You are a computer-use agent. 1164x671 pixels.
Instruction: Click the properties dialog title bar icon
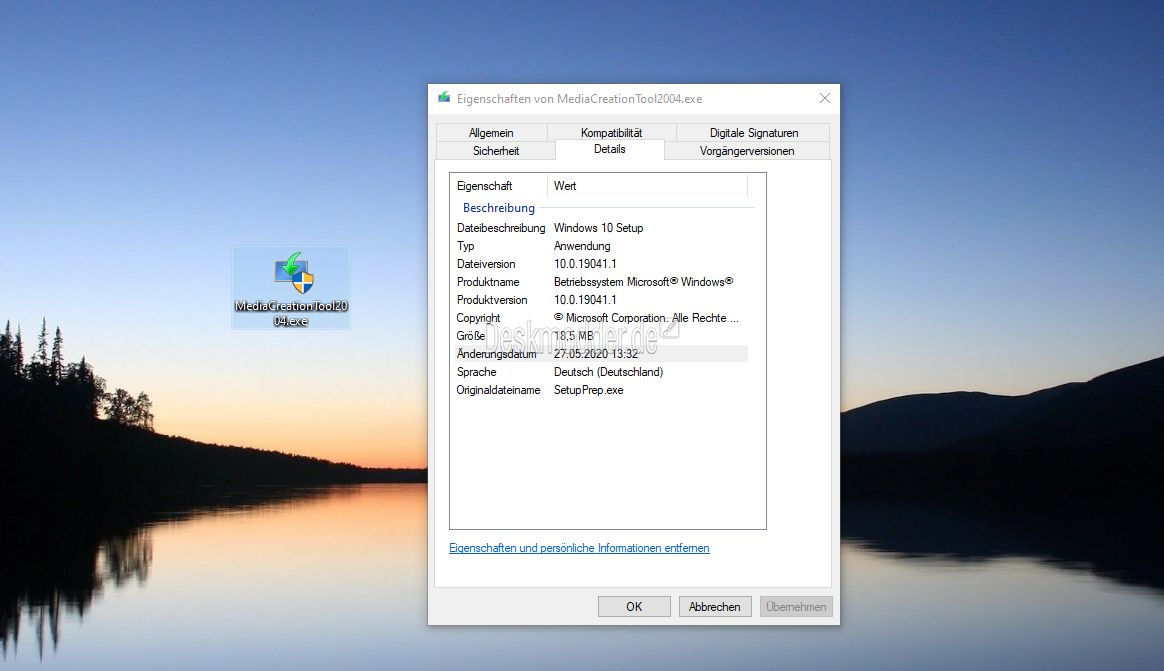point(444,98)
